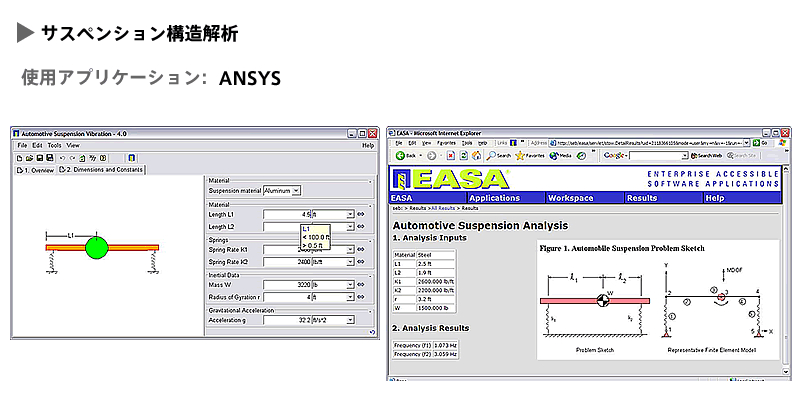
Task: Click green Go button beside address bar
Action: click(x=760, y=143)
